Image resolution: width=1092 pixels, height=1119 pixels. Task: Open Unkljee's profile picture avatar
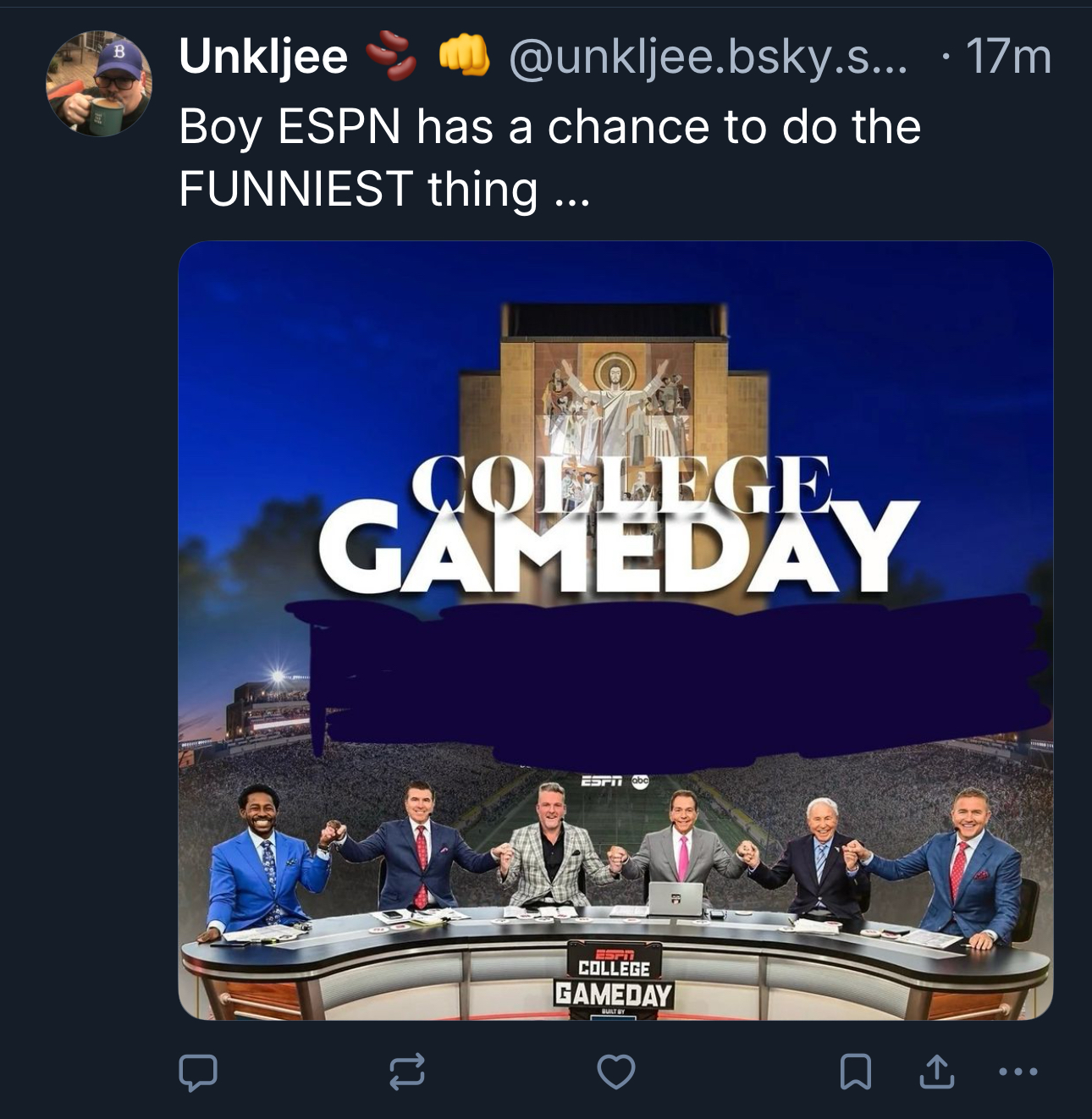tap(98, 84)
